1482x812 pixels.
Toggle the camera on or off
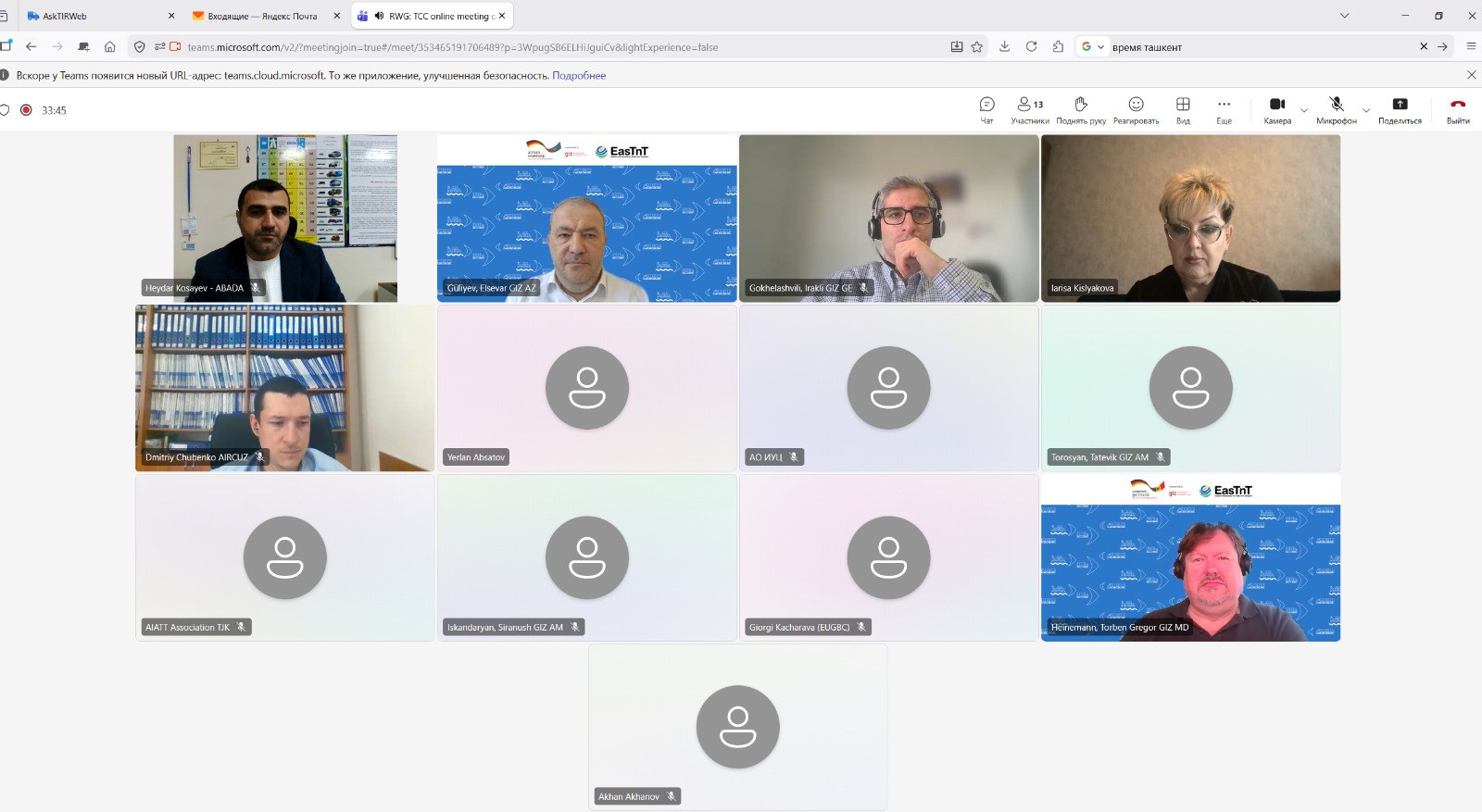pos(1276,109)
